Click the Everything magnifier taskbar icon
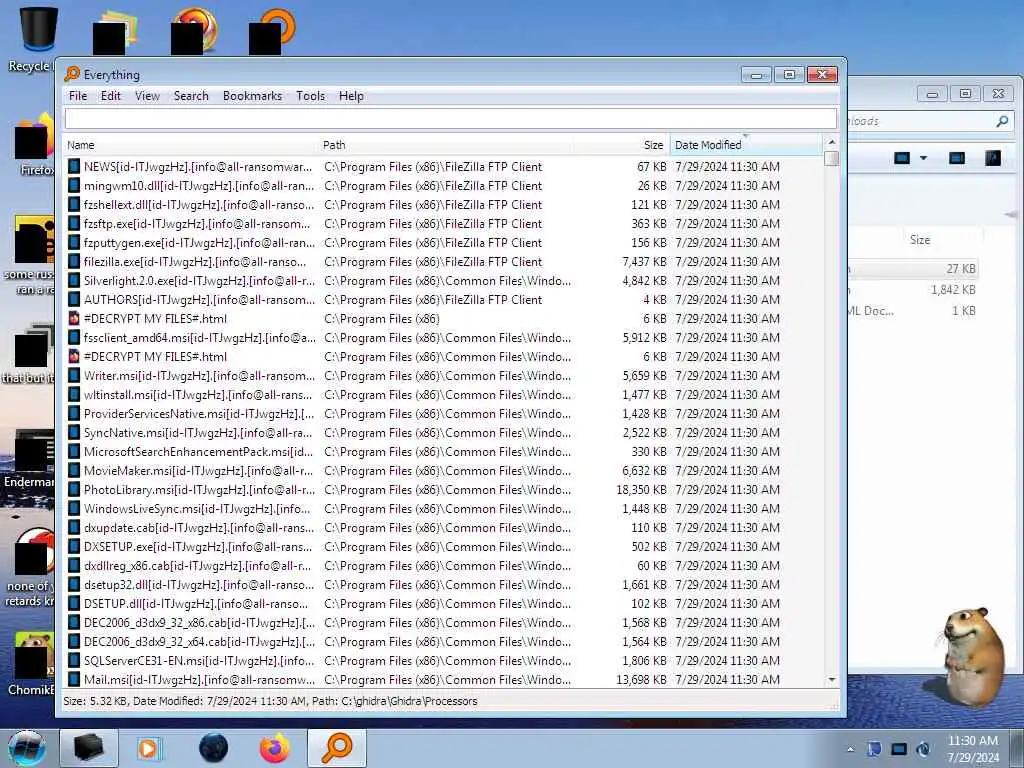1024x768 pixels. click(x=337, y=748)
